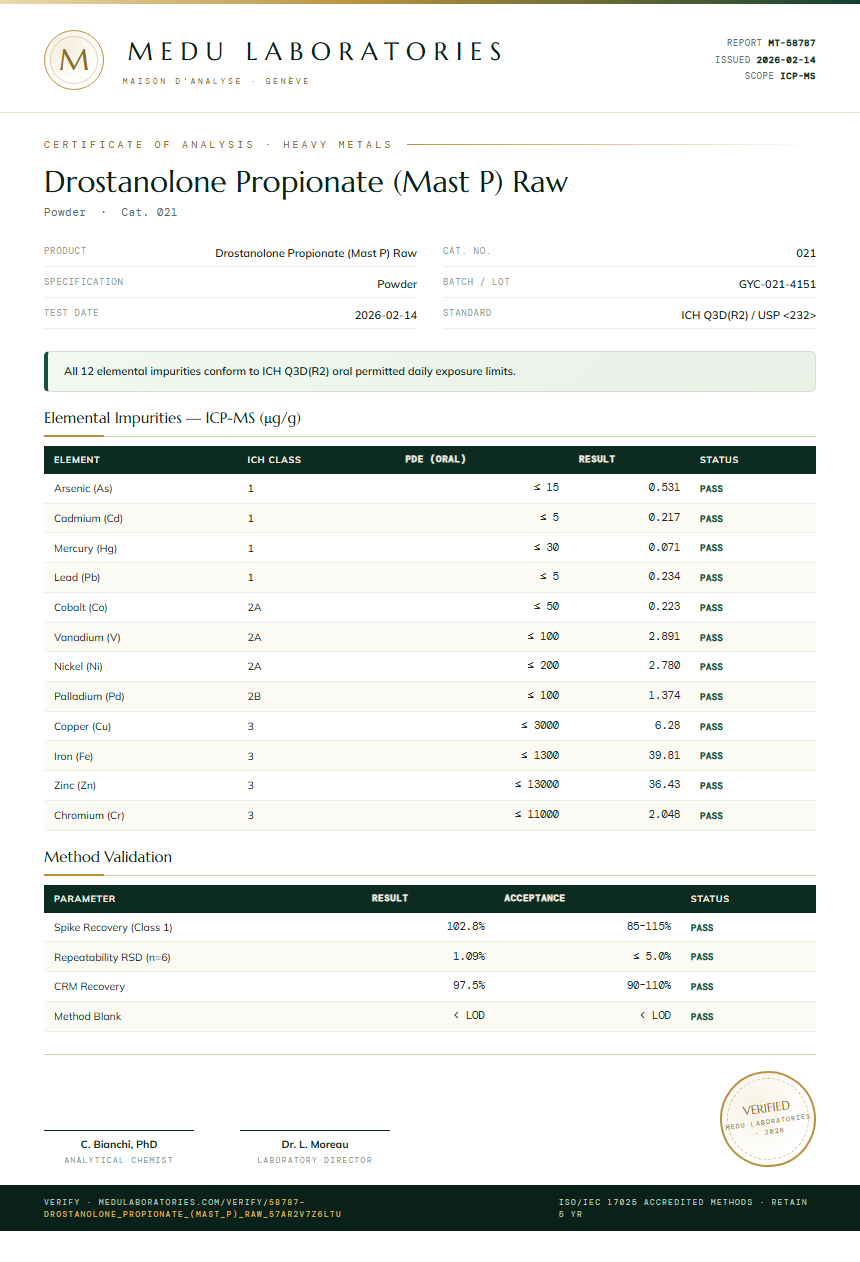
Task: Click the Arsenic (As) row label
Action: [83, 489]
